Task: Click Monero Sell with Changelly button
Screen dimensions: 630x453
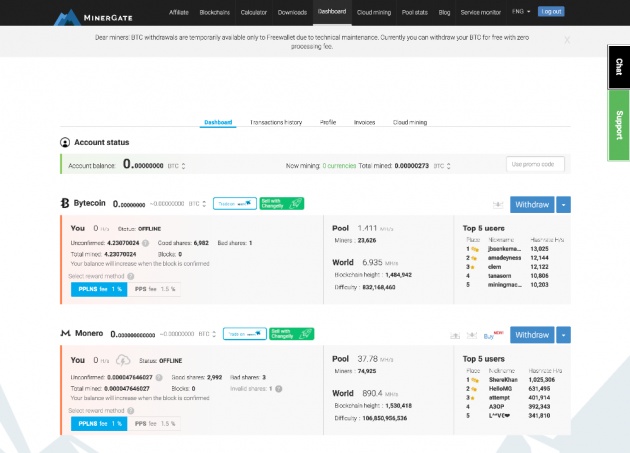Action: point(292,334)
